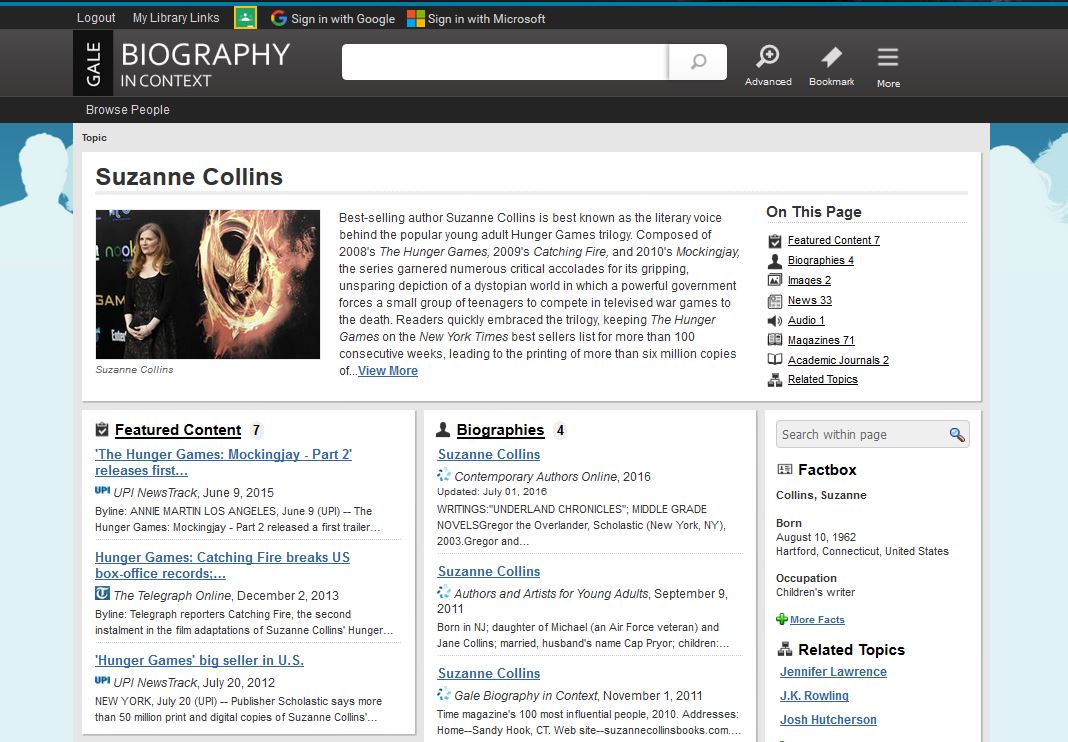Screen dimensions: 1068x742
Task: Click the Related Topics icon in On This Page
Action: tap(774, 380)
